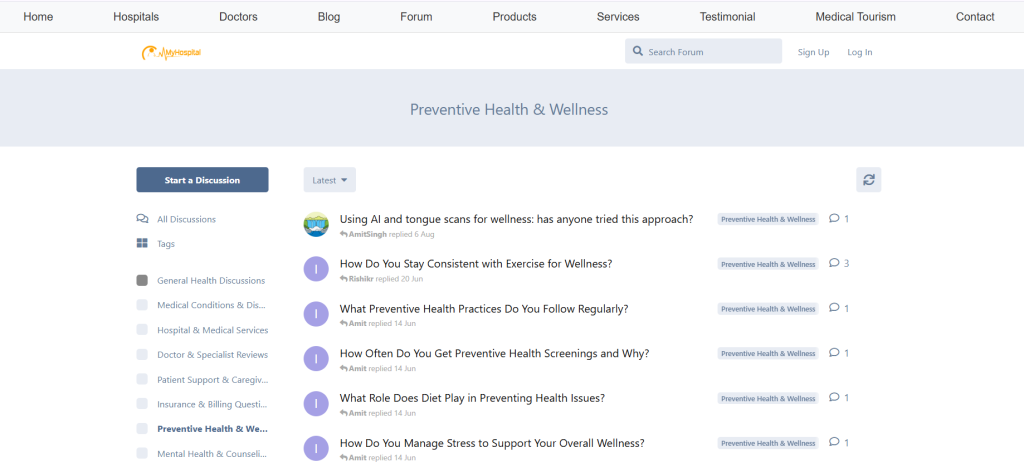Focus the Search Forum input field
Viewport: 1024px width, 472px height.
click(x=710, y=52)
